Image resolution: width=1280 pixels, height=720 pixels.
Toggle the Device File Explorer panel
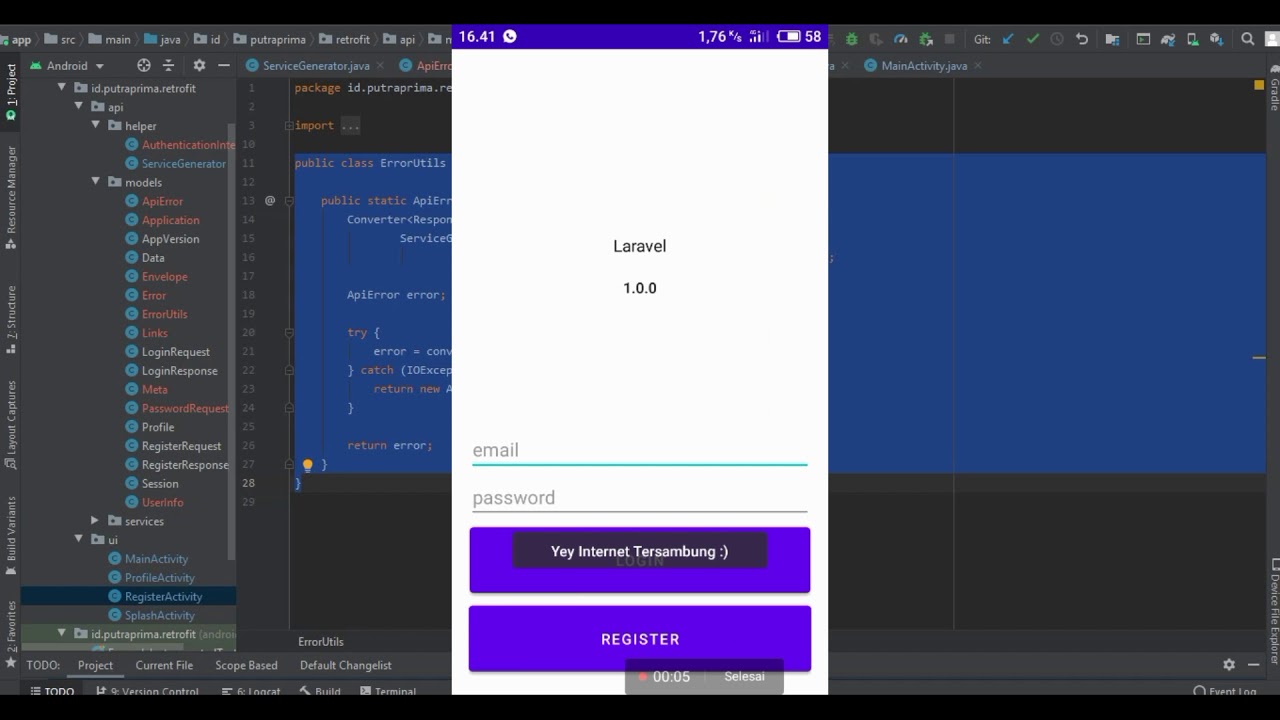[1274, 612]
